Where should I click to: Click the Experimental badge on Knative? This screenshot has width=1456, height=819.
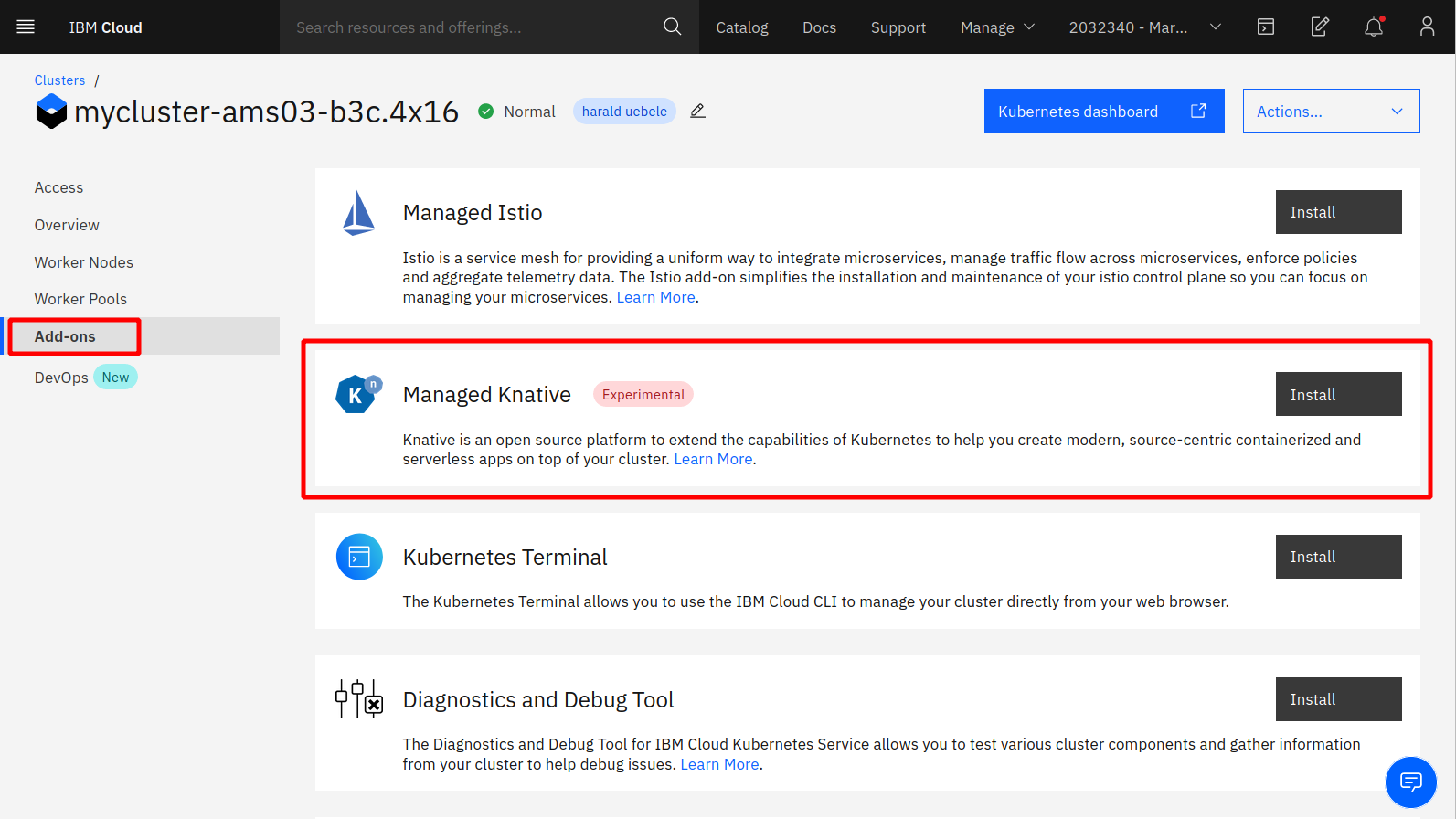(x=643, y=394)
